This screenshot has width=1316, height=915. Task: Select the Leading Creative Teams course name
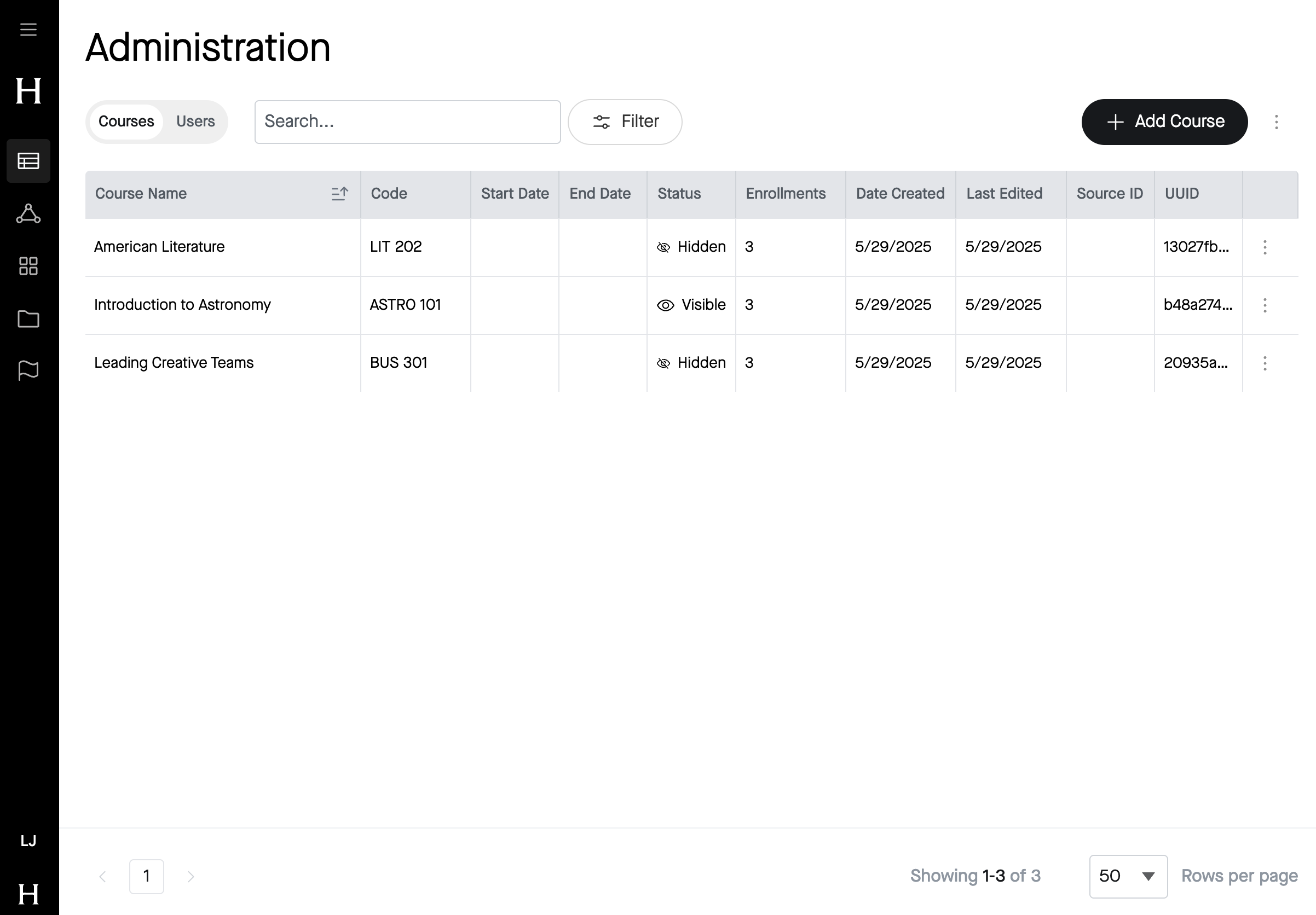click(x=174, y=363)
